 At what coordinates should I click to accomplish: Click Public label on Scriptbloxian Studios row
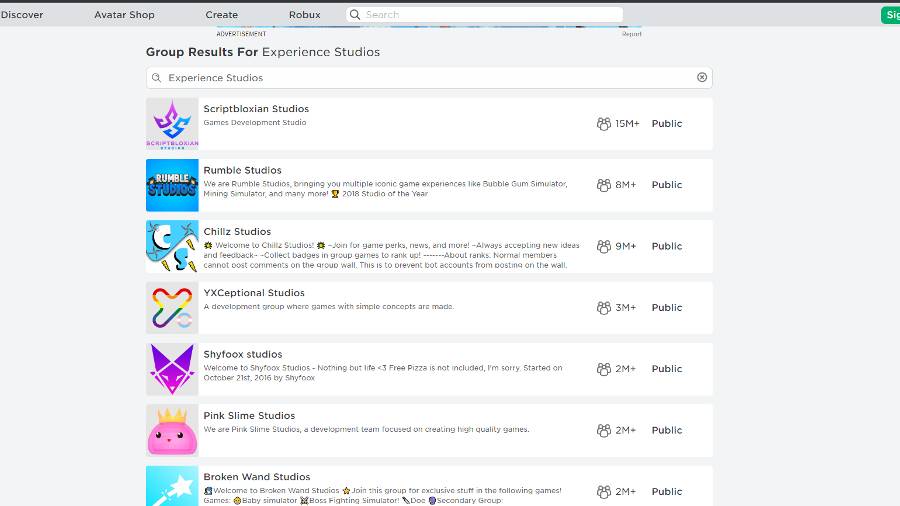(x=666, y=124)
